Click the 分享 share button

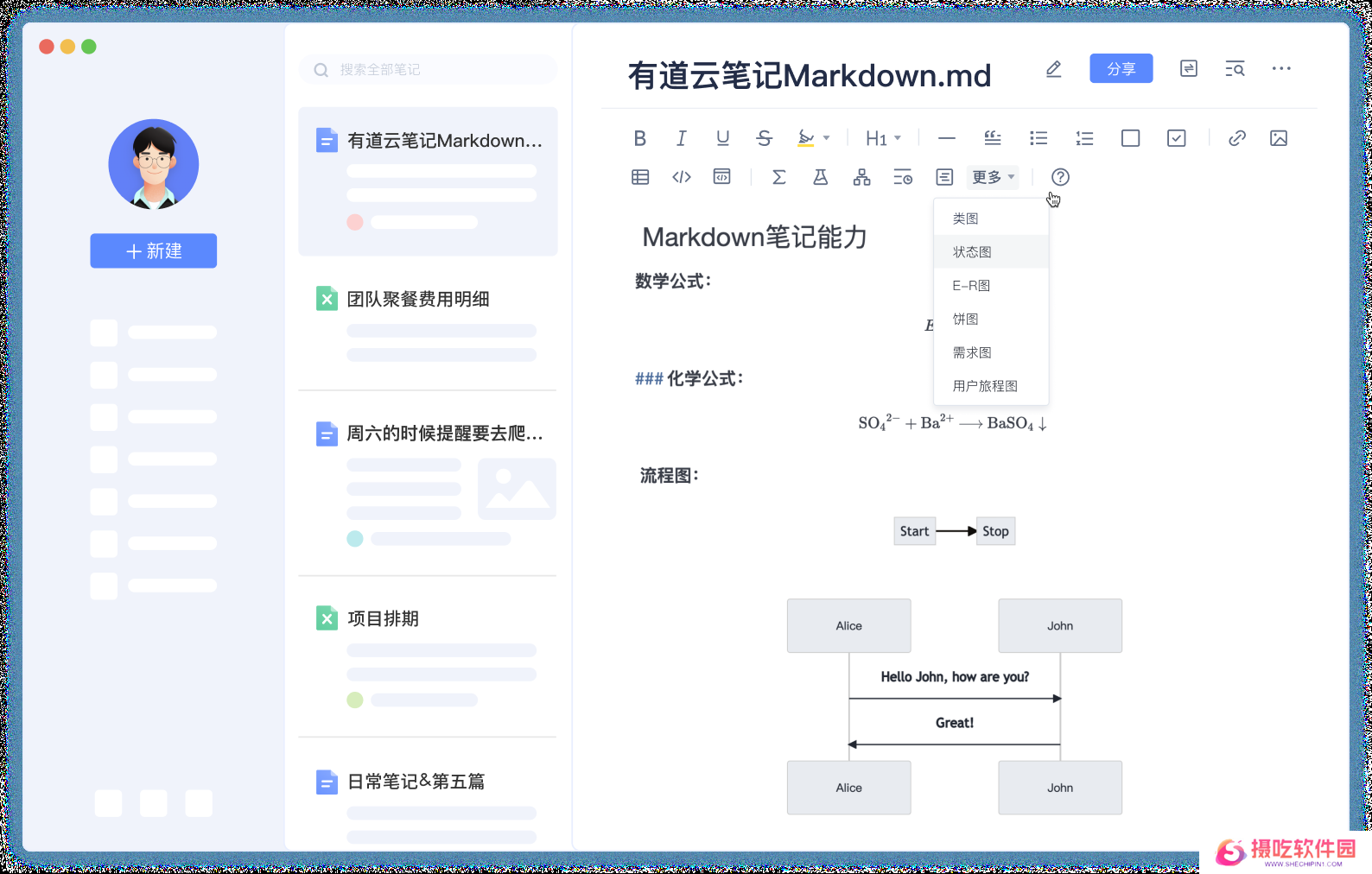point(1121,68)
